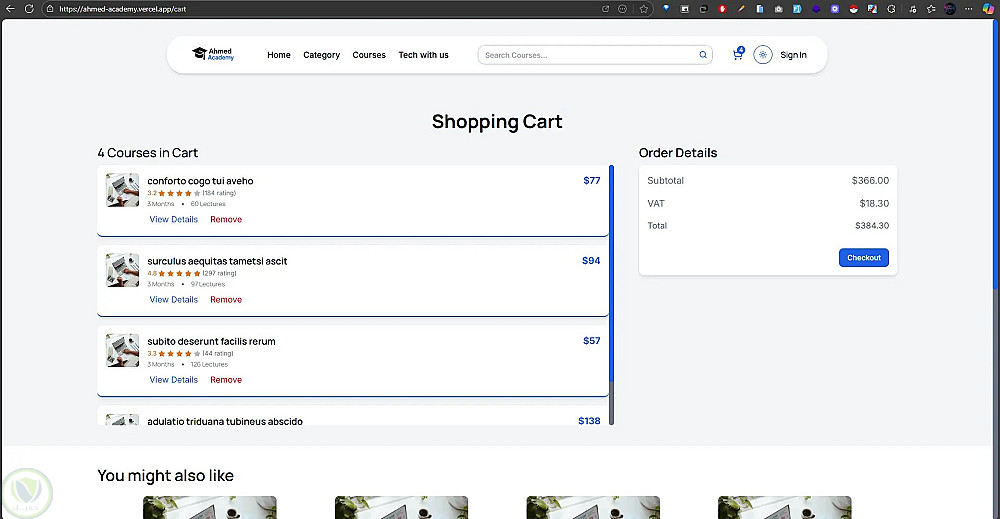Open the shopping cart icon
1000x519 pixels.
[x=738, y=55]
